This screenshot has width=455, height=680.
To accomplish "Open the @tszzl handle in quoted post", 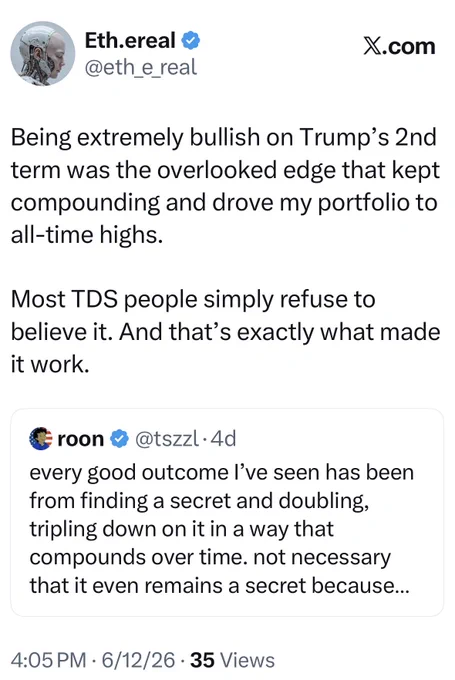I will click(x=167, y=439).
